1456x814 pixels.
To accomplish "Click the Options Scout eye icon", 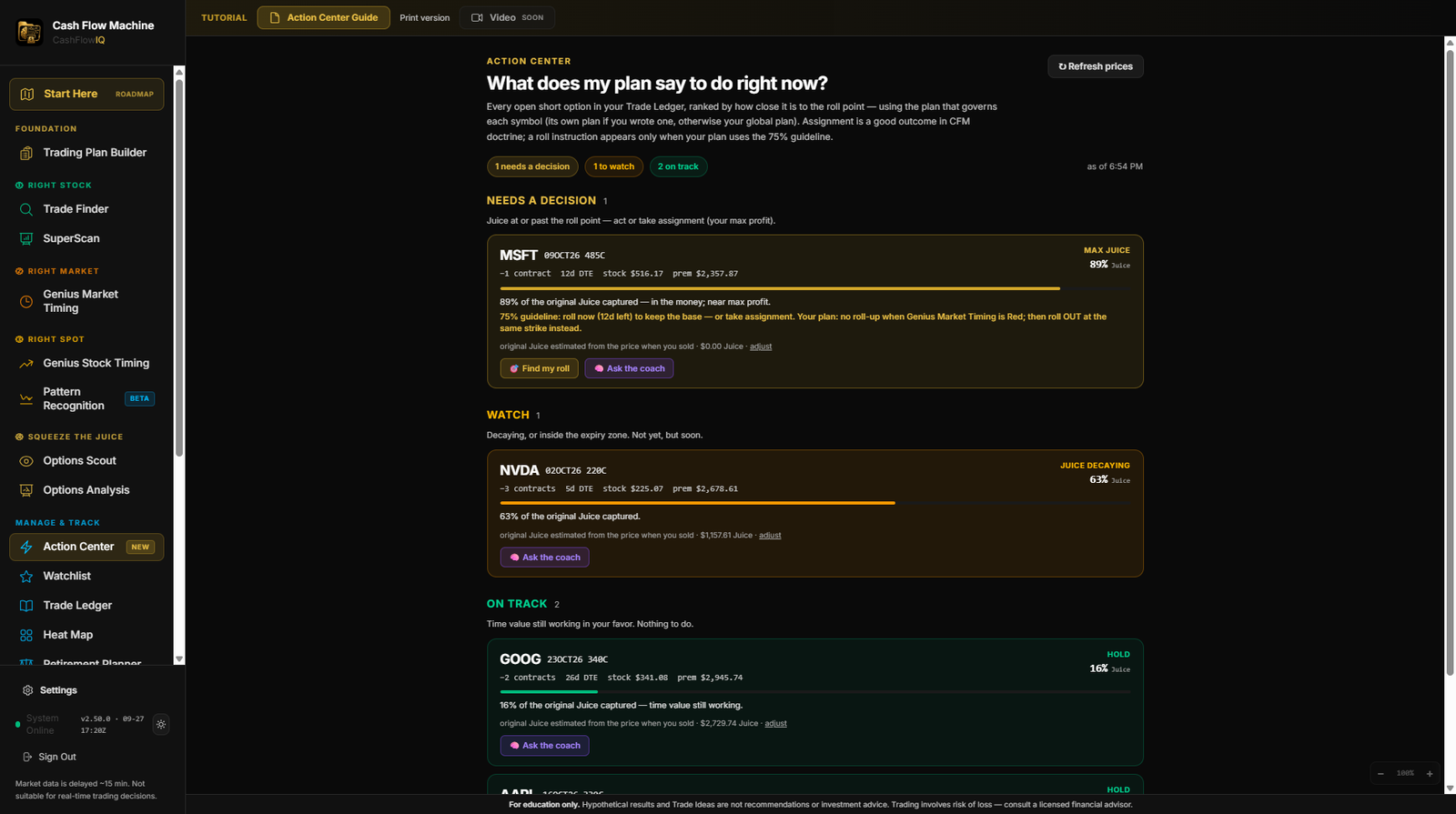I will click(26, 461).
